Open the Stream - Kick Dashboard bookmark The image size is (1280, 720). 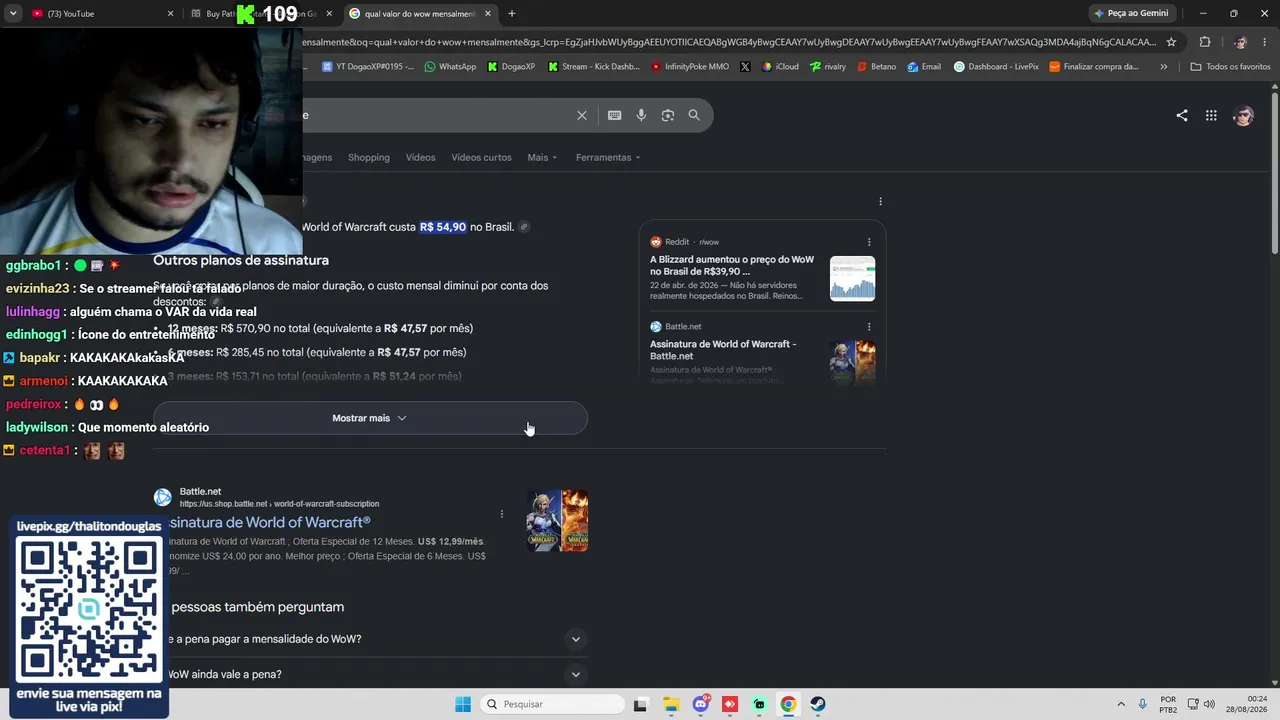tap(593, 67)
